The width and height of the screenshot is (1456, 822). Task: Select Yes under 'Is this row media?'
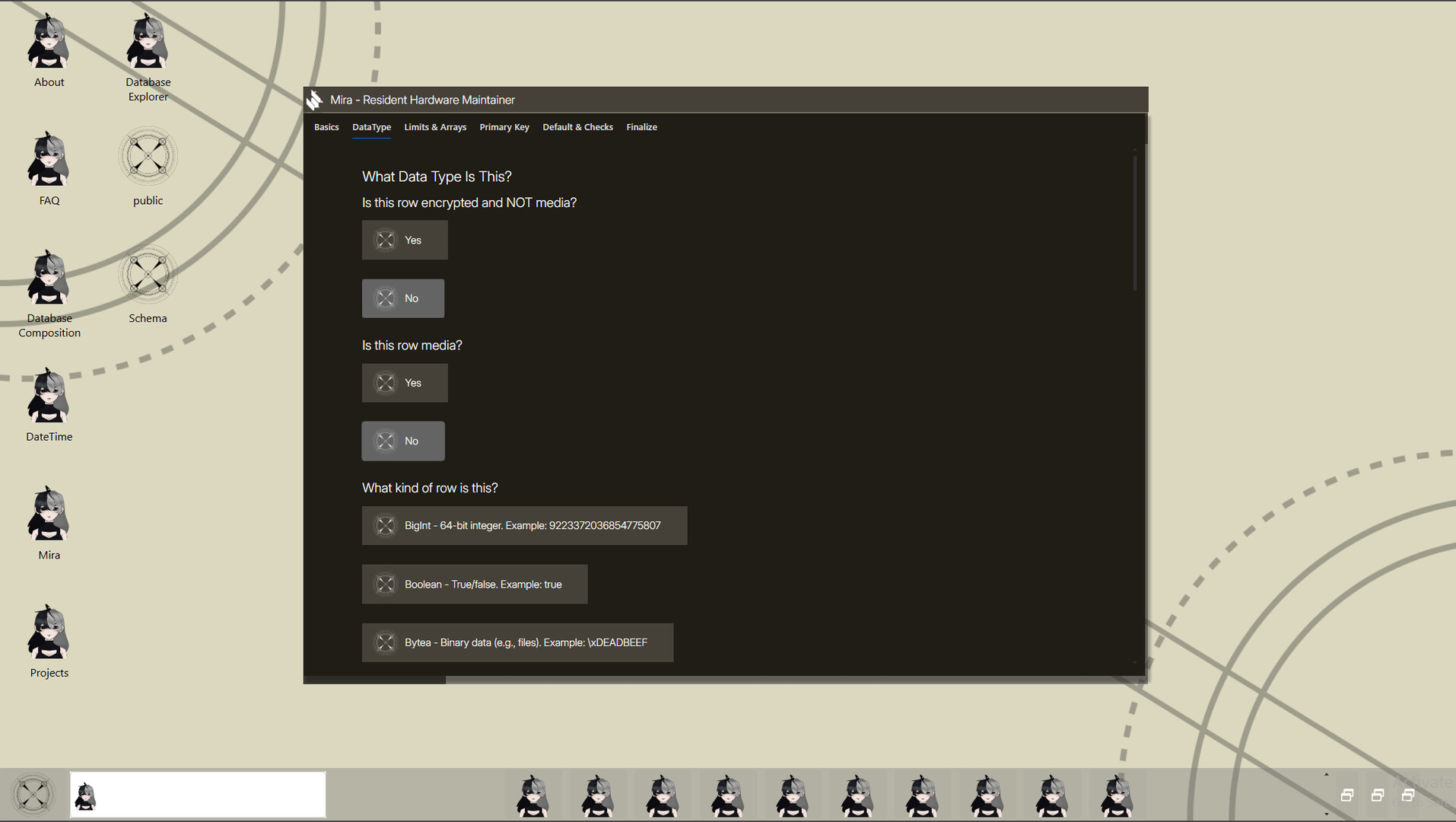pos(405,383)
